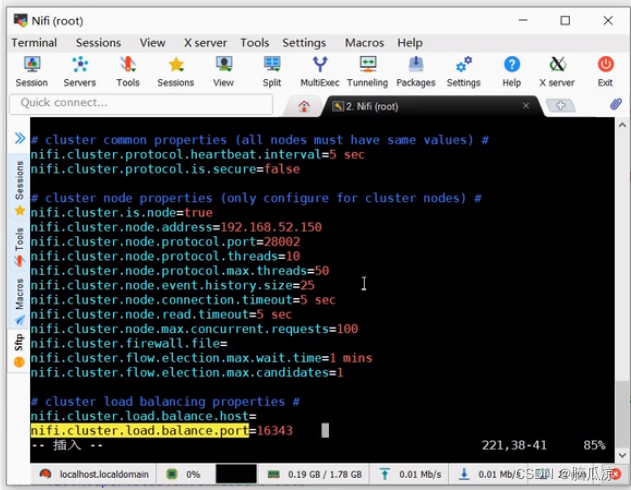
Task: Open the Packages toolbar icon
Action: (416, 72)
